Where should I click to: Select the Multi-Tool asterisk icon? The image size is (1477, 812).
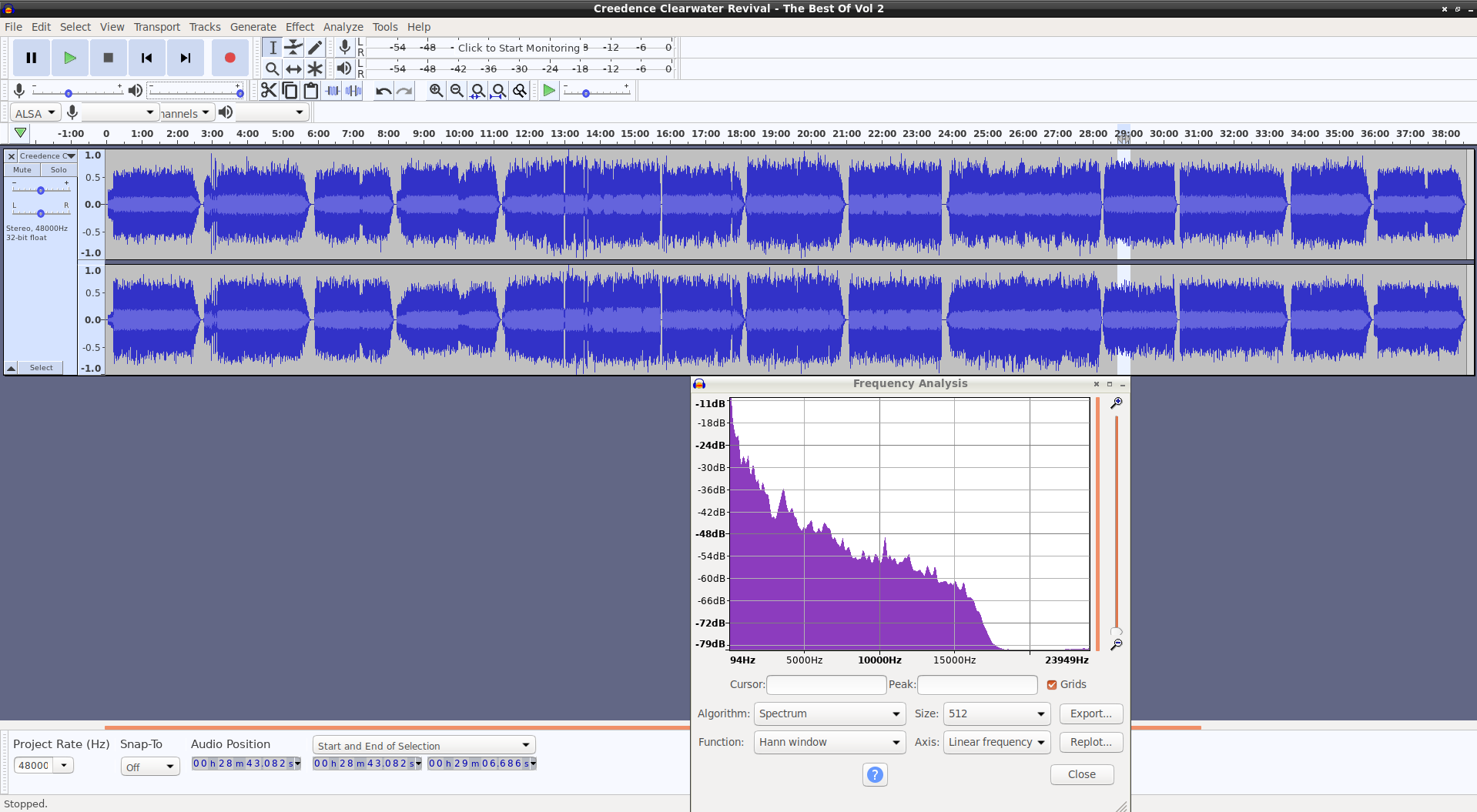point(314,69)
